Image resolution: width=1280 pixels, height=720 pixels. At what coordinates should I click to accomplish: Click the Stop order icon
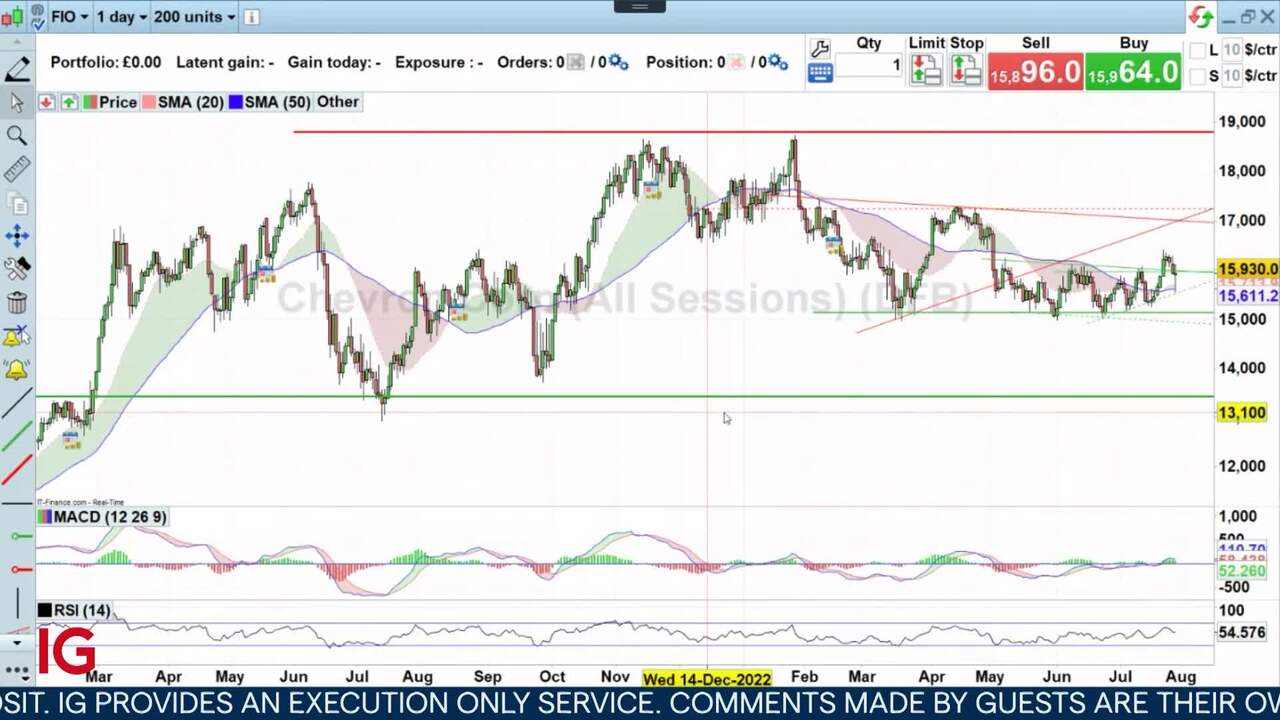(x=966, y=70)
